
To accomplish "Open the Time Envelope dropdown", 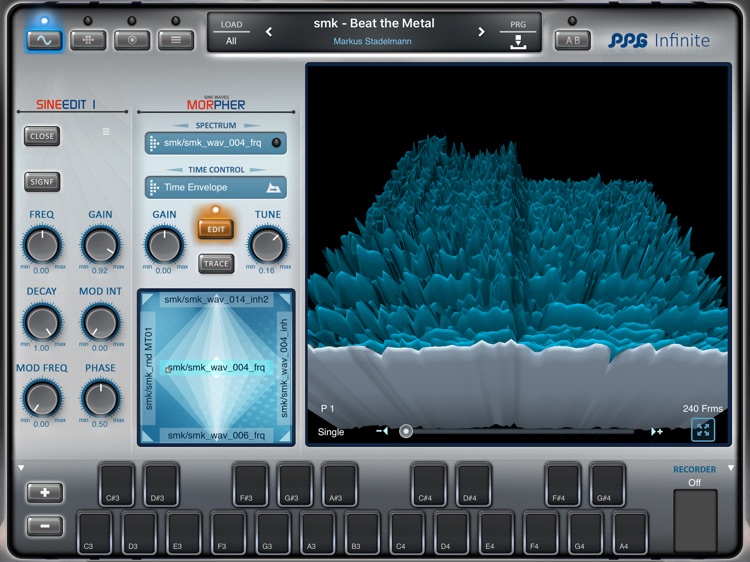I will 216,187.
